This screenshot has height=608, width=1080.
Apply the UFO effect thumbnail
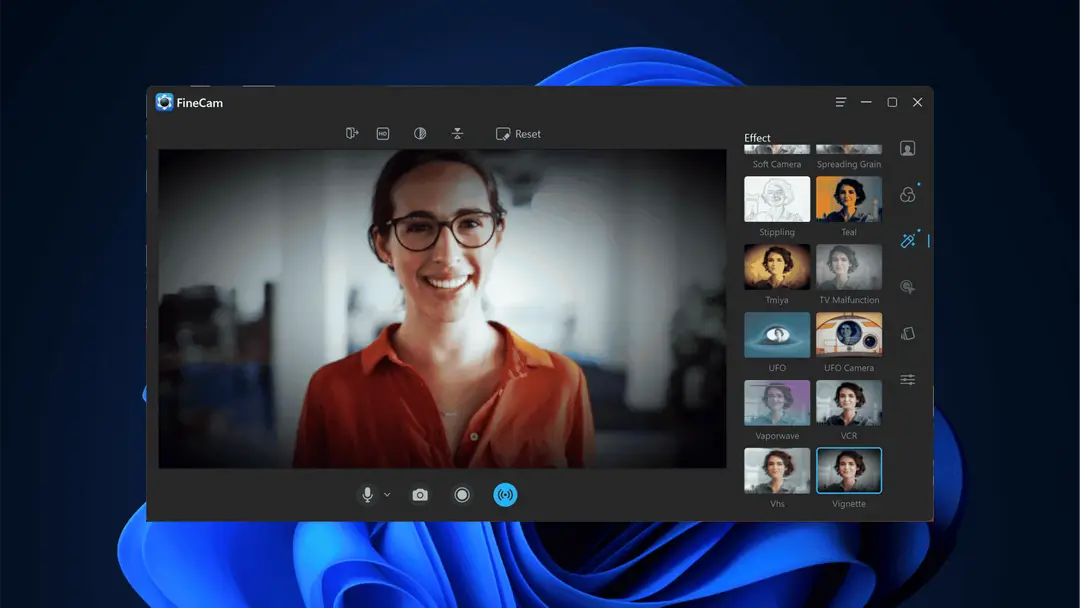777,335
